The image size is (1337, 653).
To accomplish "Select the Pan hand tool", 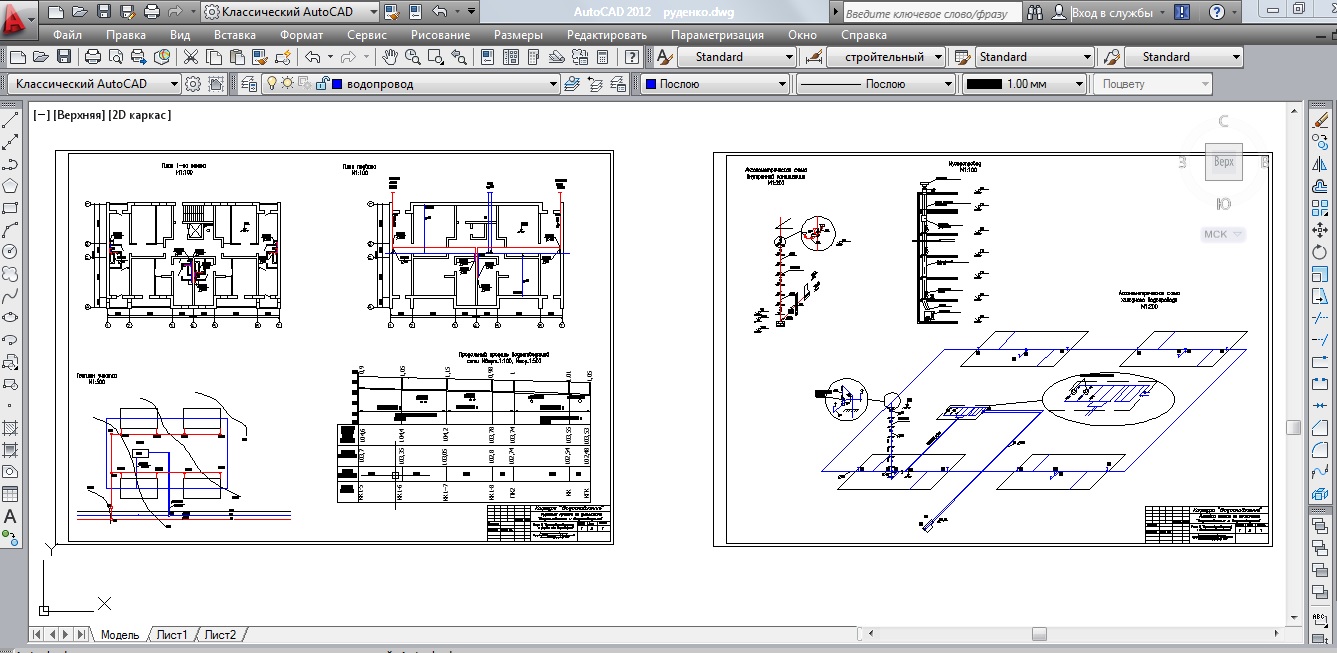I will click(390, 57).
